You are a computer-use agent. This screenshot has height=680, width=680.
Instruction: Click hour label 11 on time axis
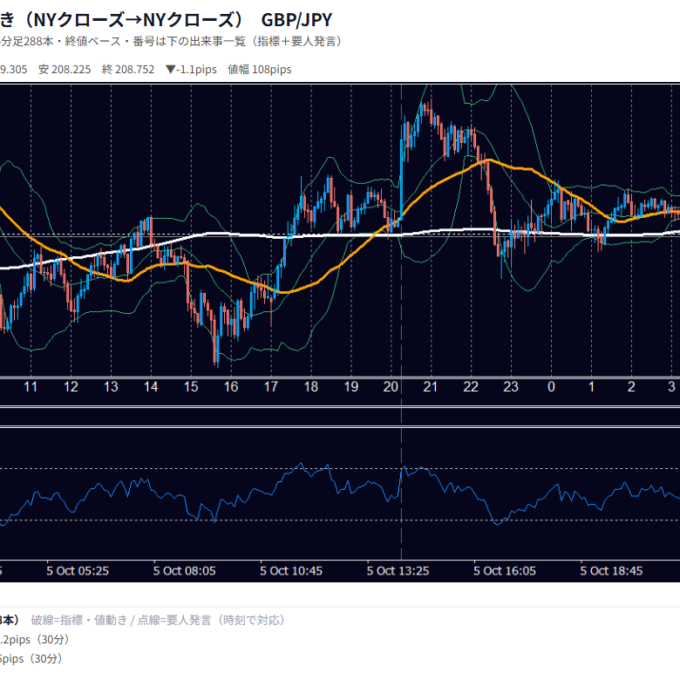(30, 386)
